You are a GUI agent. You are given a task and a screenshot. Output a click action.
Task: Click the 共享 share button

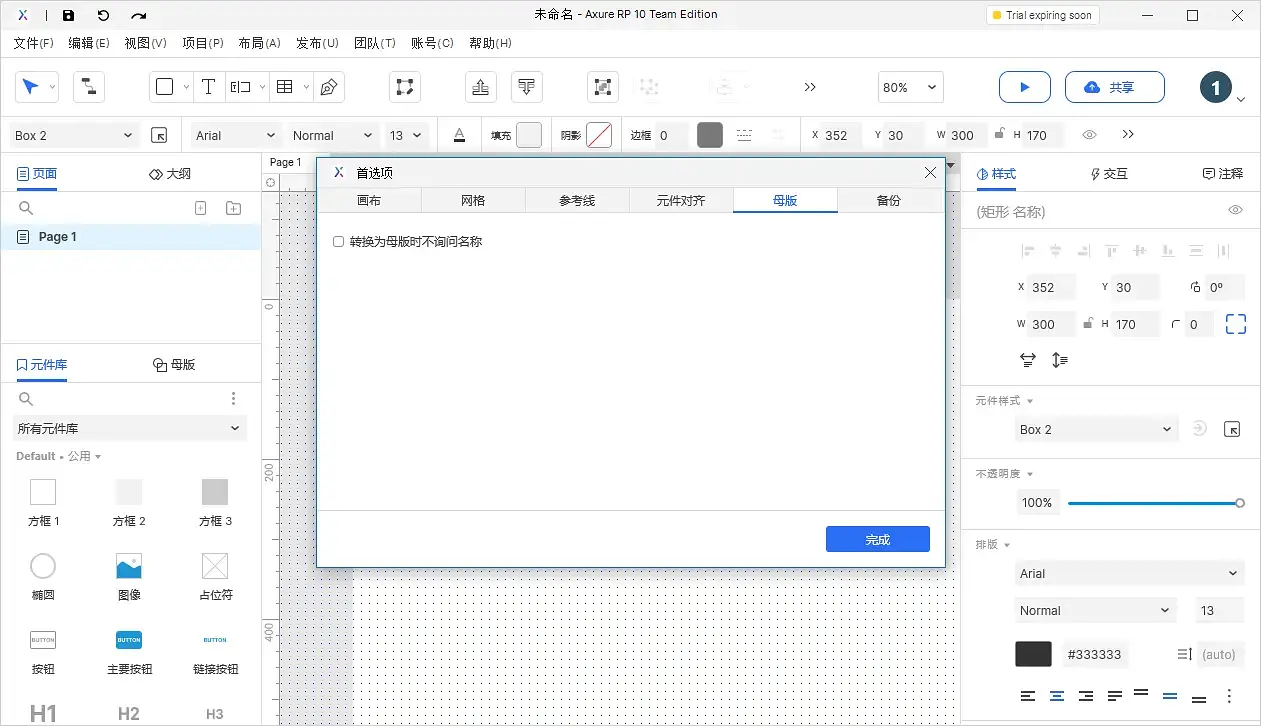pyautogui.click(x=1114, y=87)
